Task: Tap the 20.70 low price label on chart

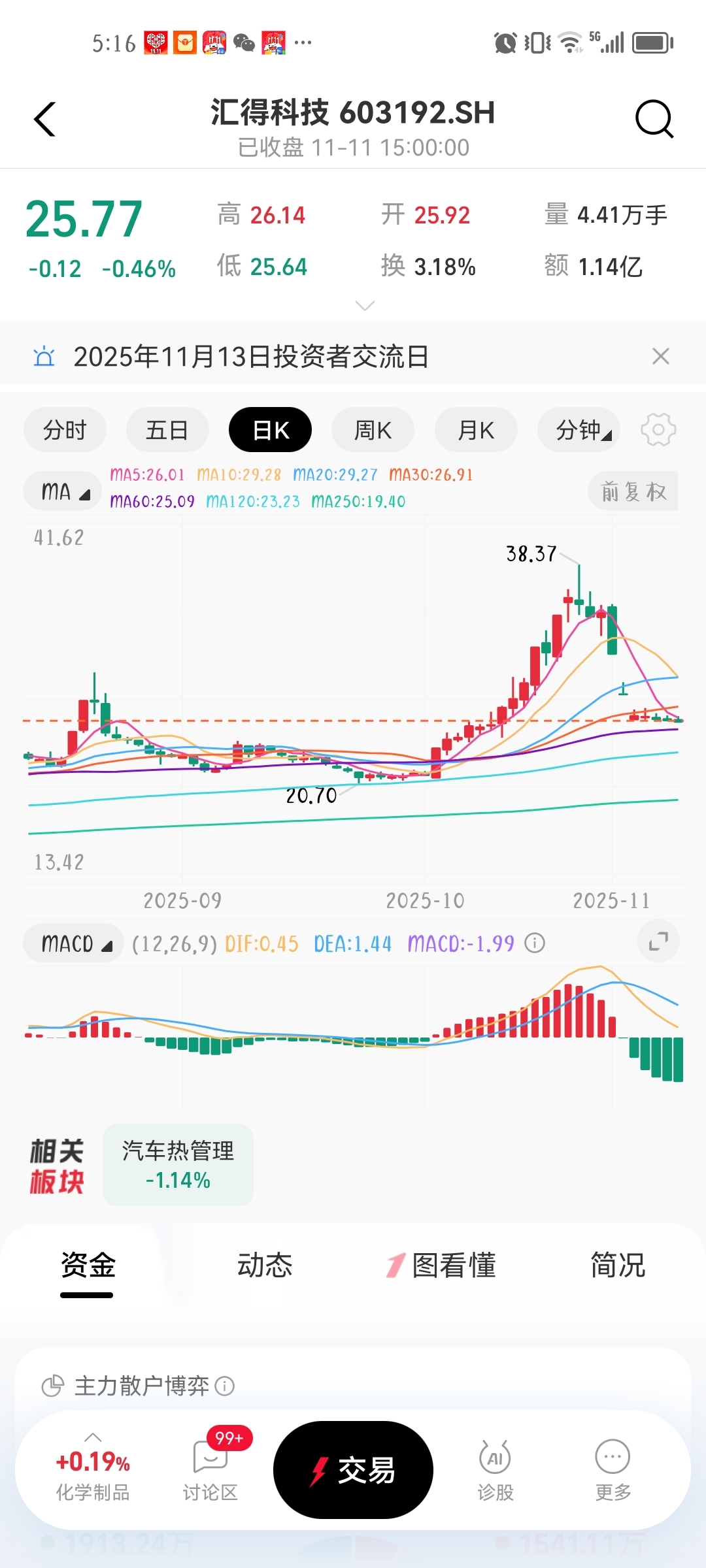Action: click(311, 796)
